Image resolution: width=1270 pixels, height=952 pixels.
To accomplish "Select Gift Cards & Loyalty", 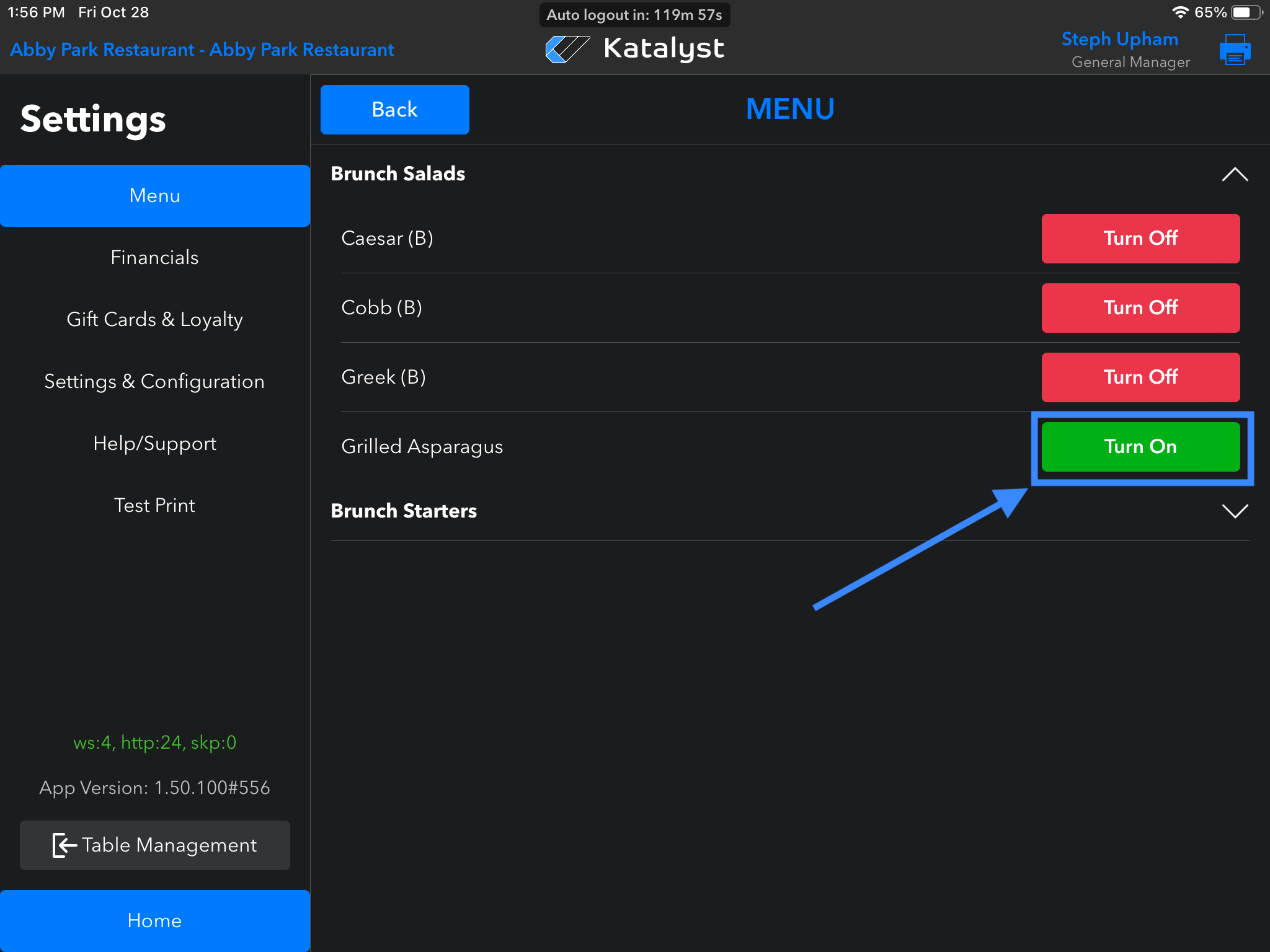I will (x=154, y=319).
